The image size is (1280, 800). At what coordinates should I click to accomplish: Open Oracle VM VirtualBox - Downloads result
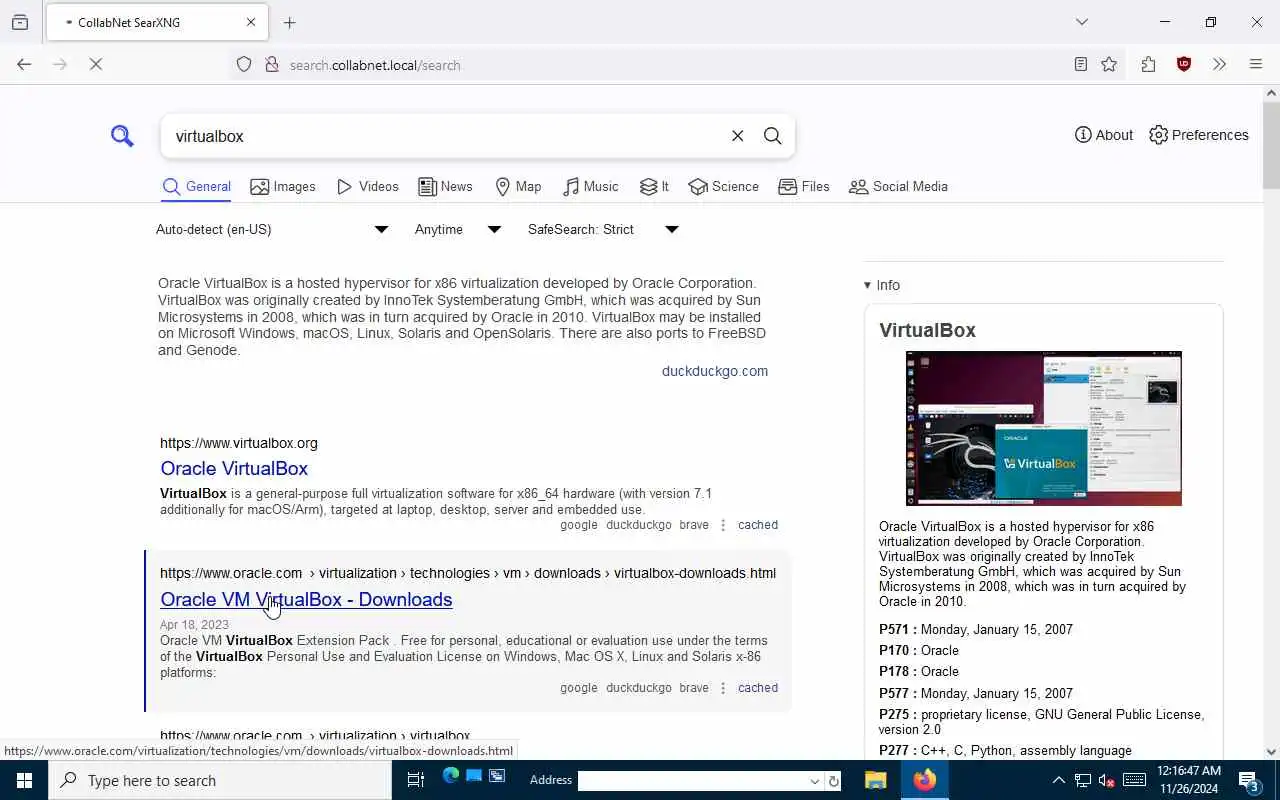point(306,599)
